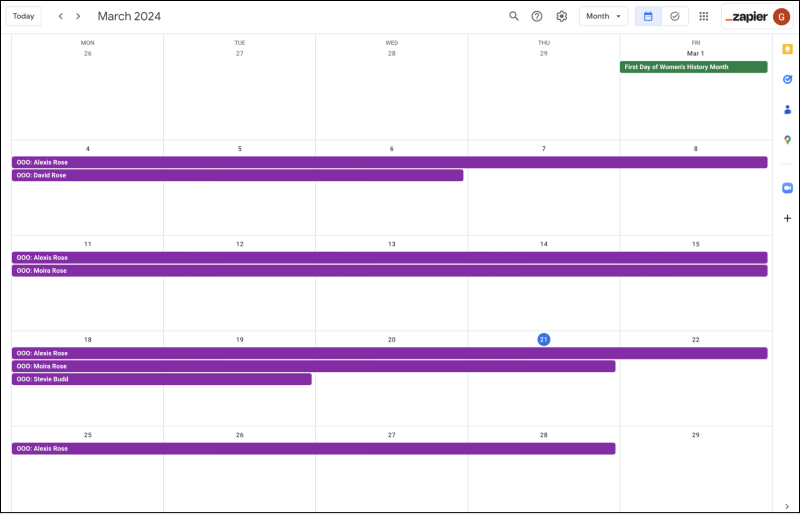Go to the next month
This screenshot has height=514, width=800.
[78, 16]
